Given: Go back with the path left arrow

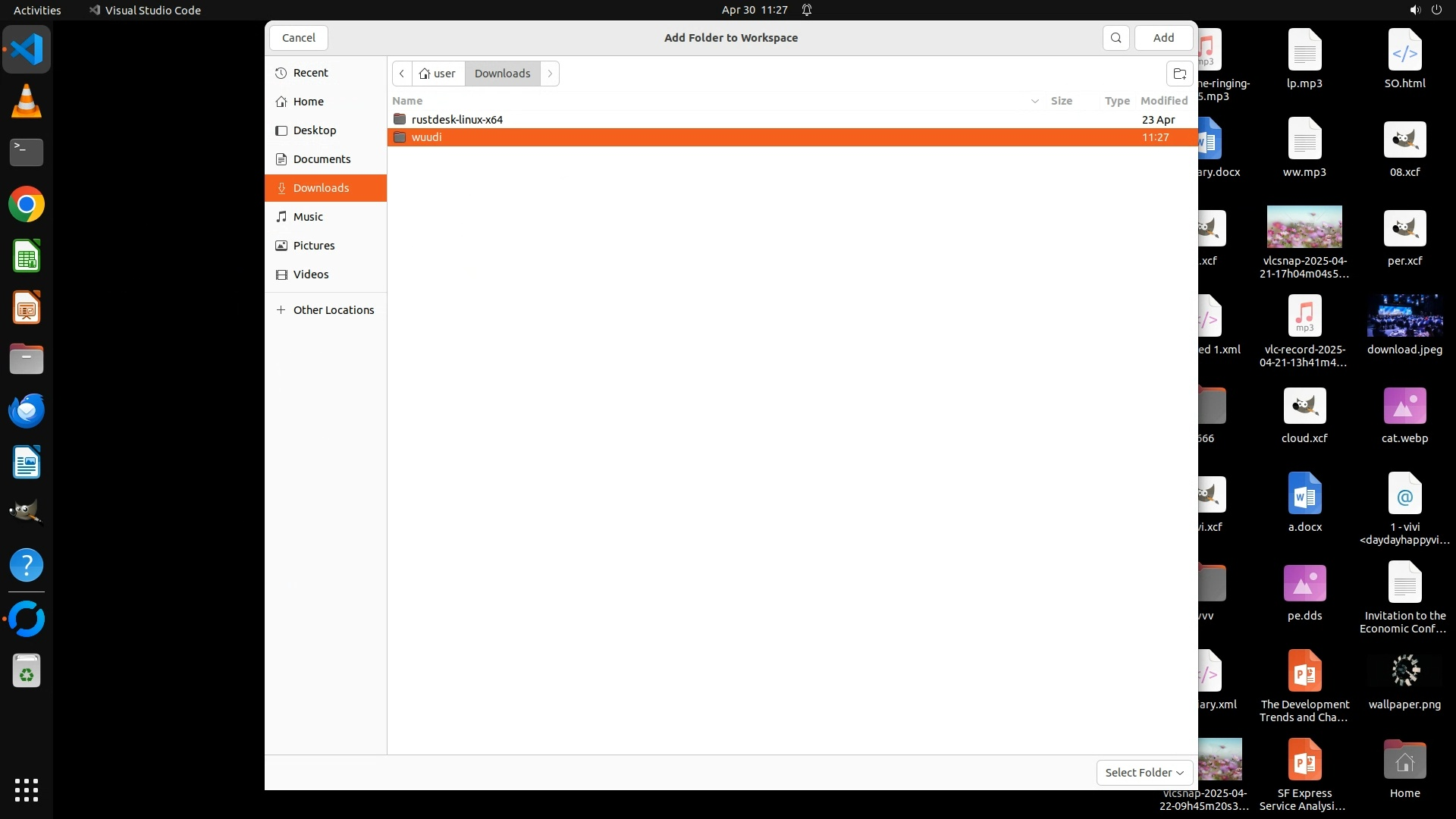Looking at the screenshot, I should click(402, 74).
